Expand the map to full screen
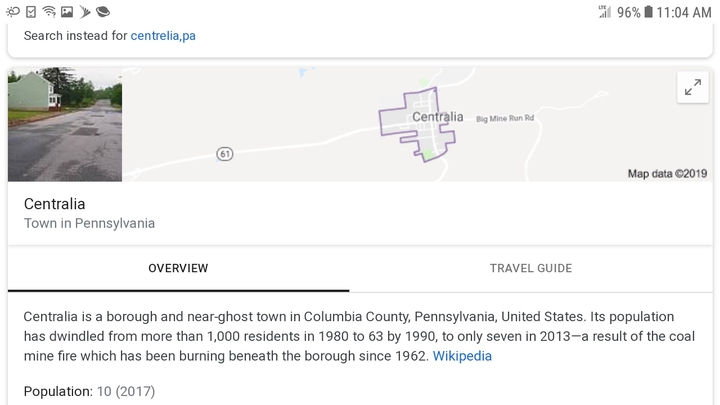This screenshot has height=405, width=720. (x=692, y=87)
